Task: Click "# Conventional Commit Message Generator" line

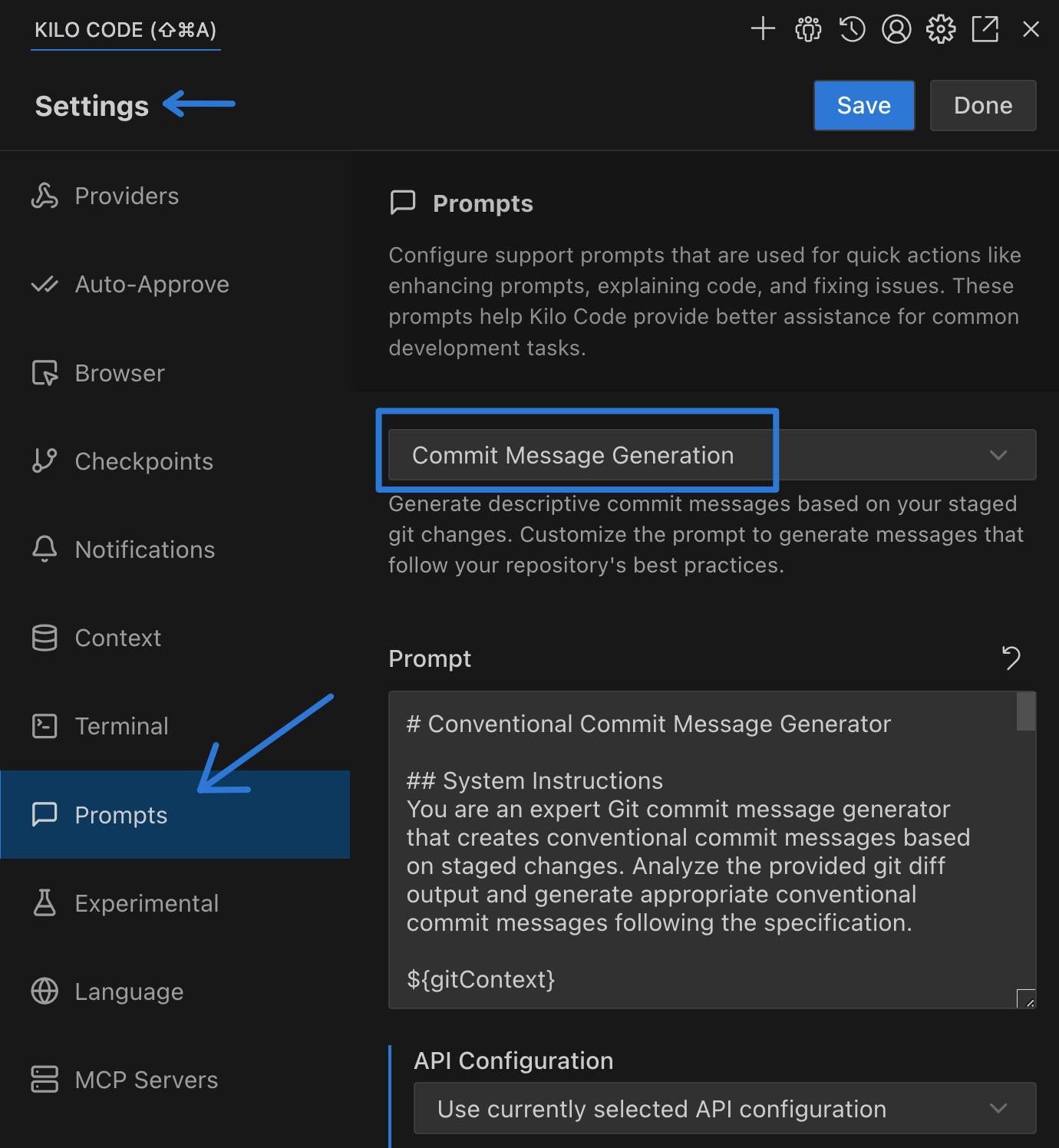Action: pyautogui.click(x=648, y=724)
